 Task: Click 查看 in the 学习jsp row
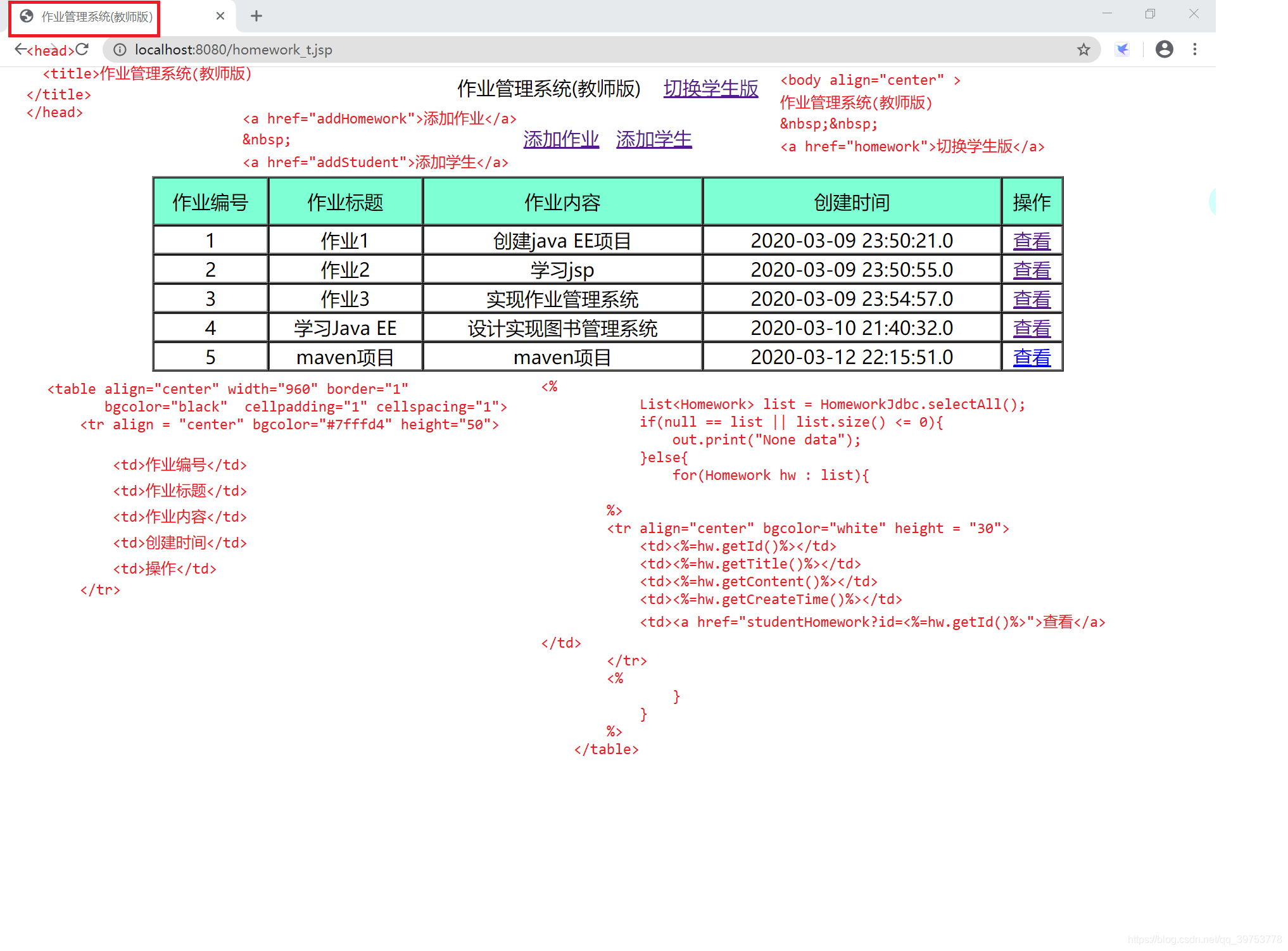click(1032, 270)
